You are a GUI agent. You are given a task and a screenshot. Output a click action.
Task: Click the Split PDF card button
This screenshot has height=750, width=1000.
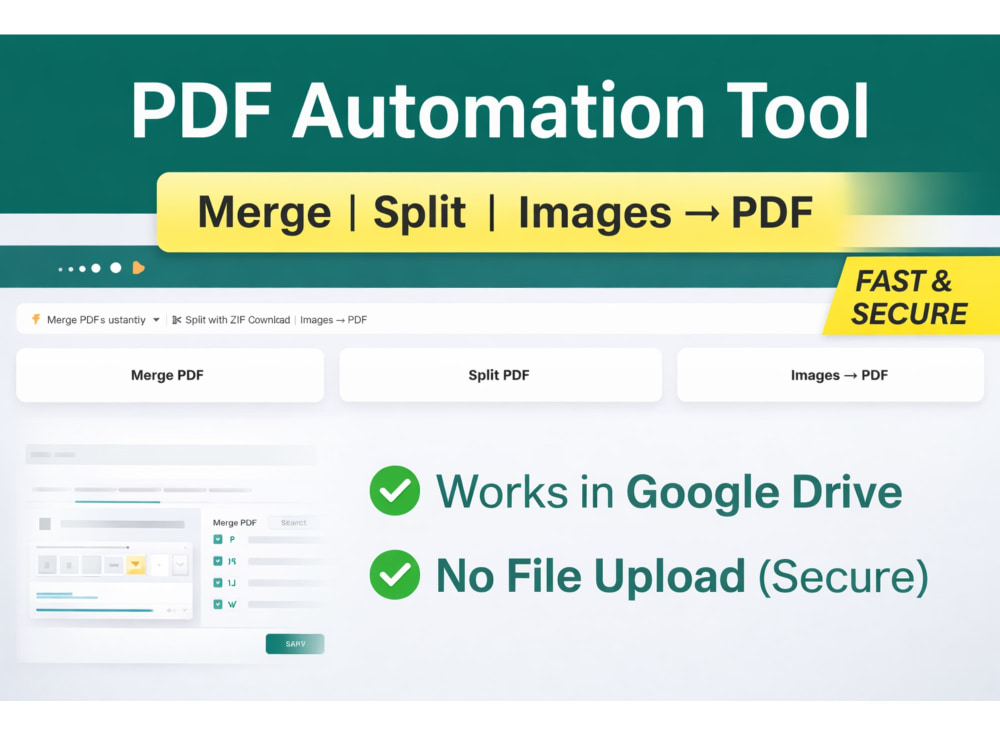pos(500,375)
